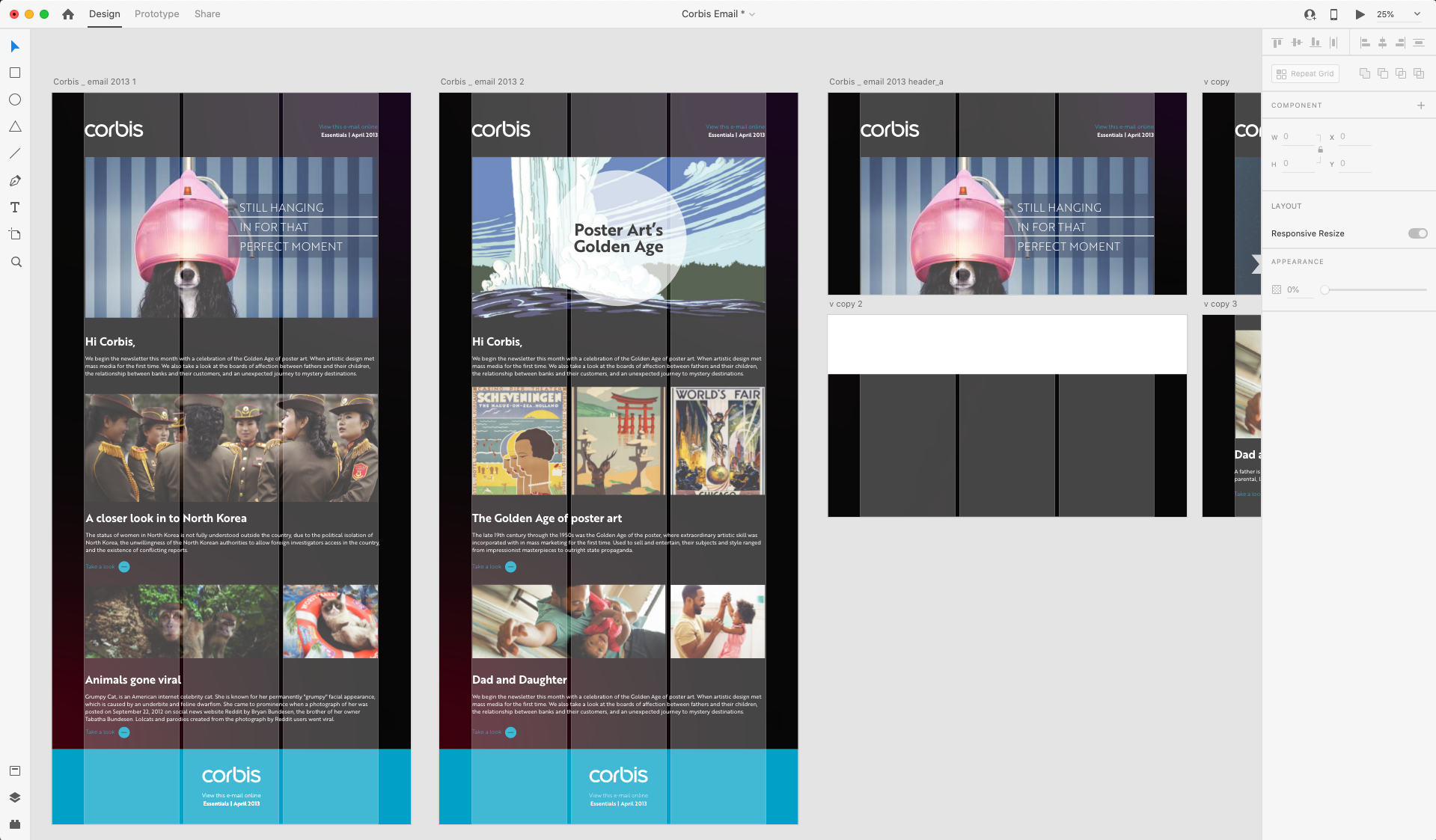Screen dimensions: 1436x840
Task: Click 'The Golden Age of poster art' heading
Action: point(546,518)
